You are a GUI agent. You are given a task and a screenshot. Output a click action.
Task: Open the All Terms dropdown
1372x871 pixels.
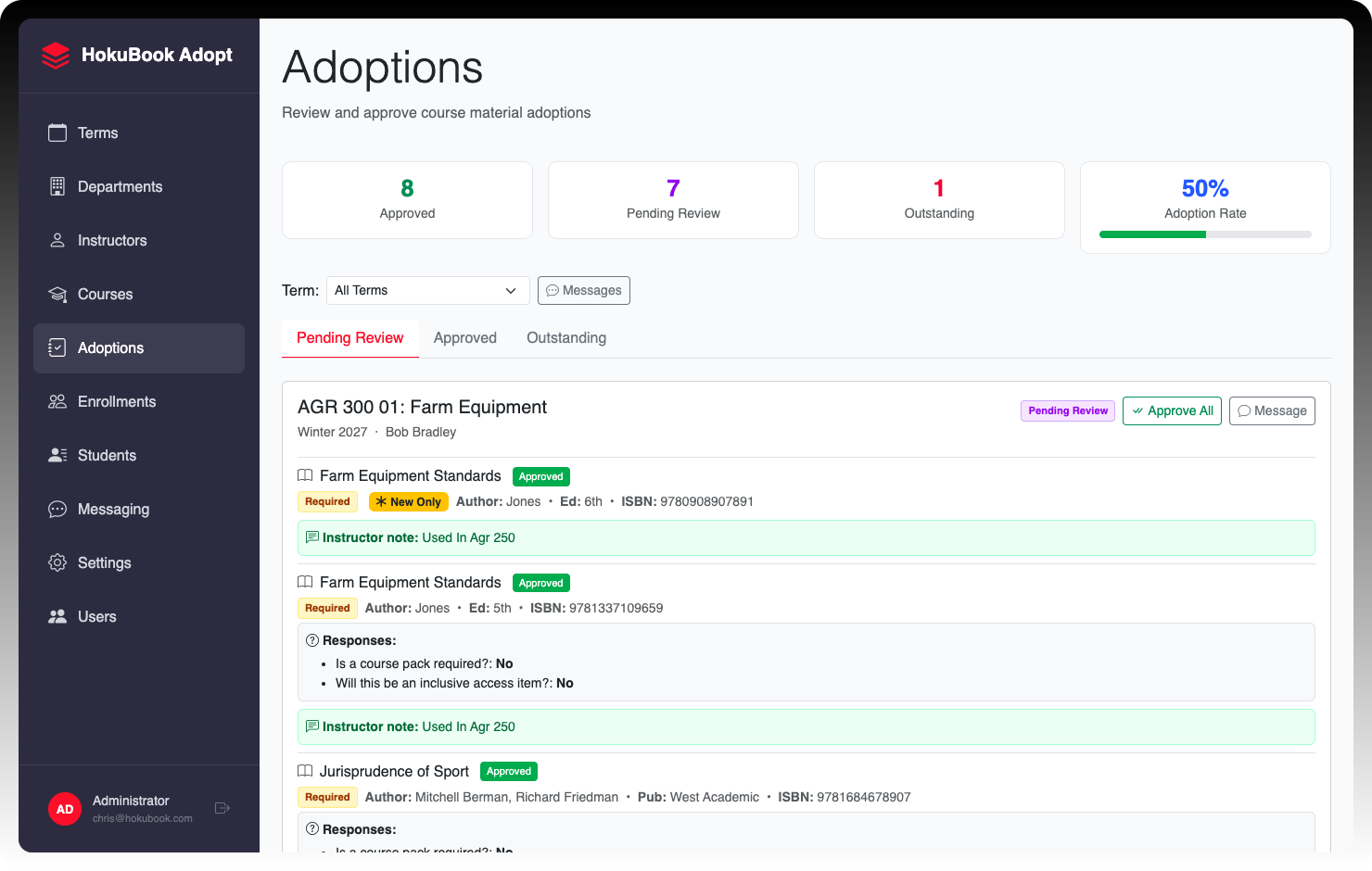tap(428, 290)
